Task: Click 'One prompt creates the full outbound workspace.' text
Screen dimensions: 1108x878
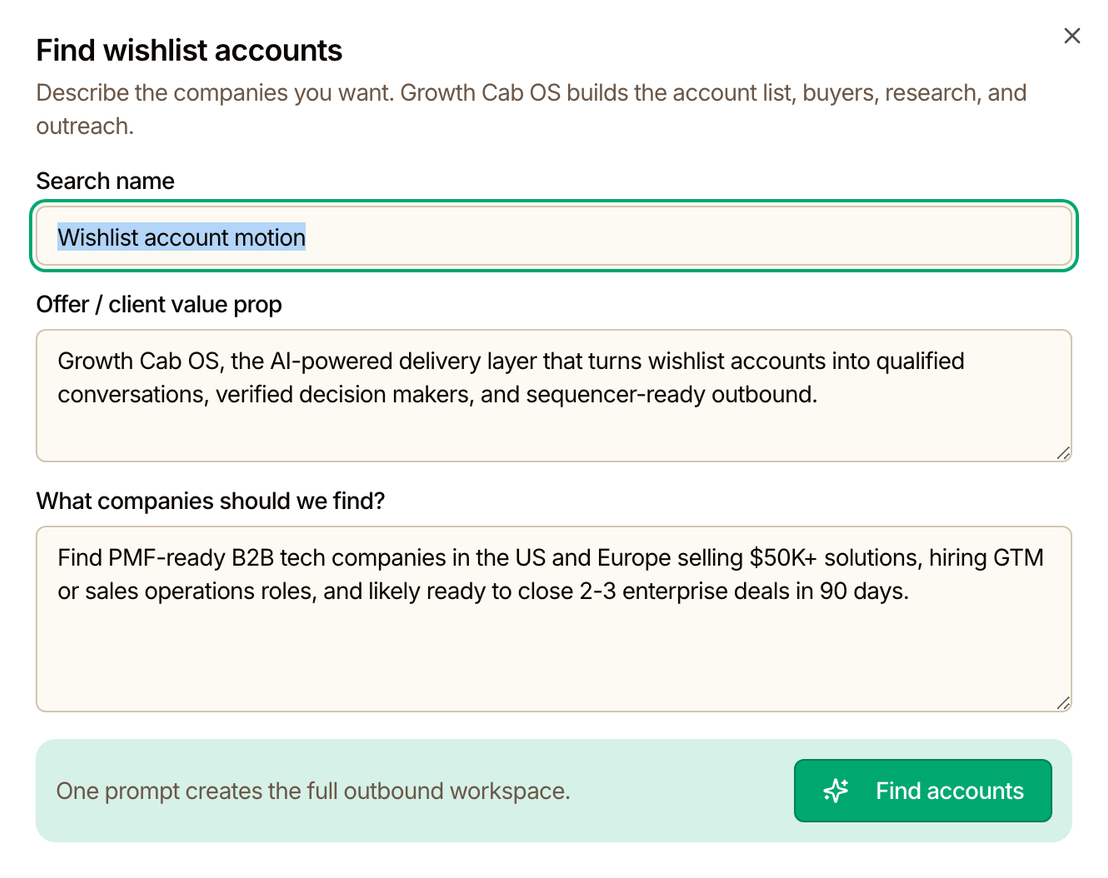Action: pos(313,791)
